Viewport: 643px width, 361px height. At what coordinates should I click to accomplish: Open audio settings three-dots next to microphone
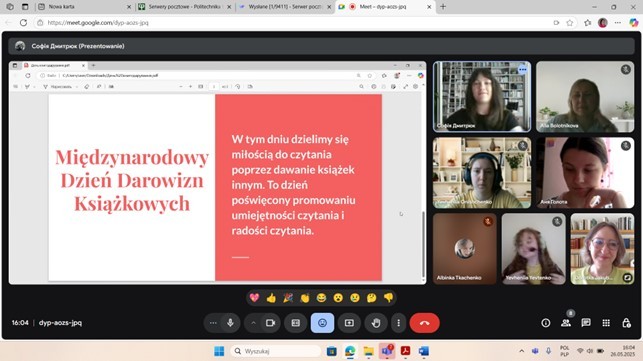pyautogui.click(x=213, y=323)
